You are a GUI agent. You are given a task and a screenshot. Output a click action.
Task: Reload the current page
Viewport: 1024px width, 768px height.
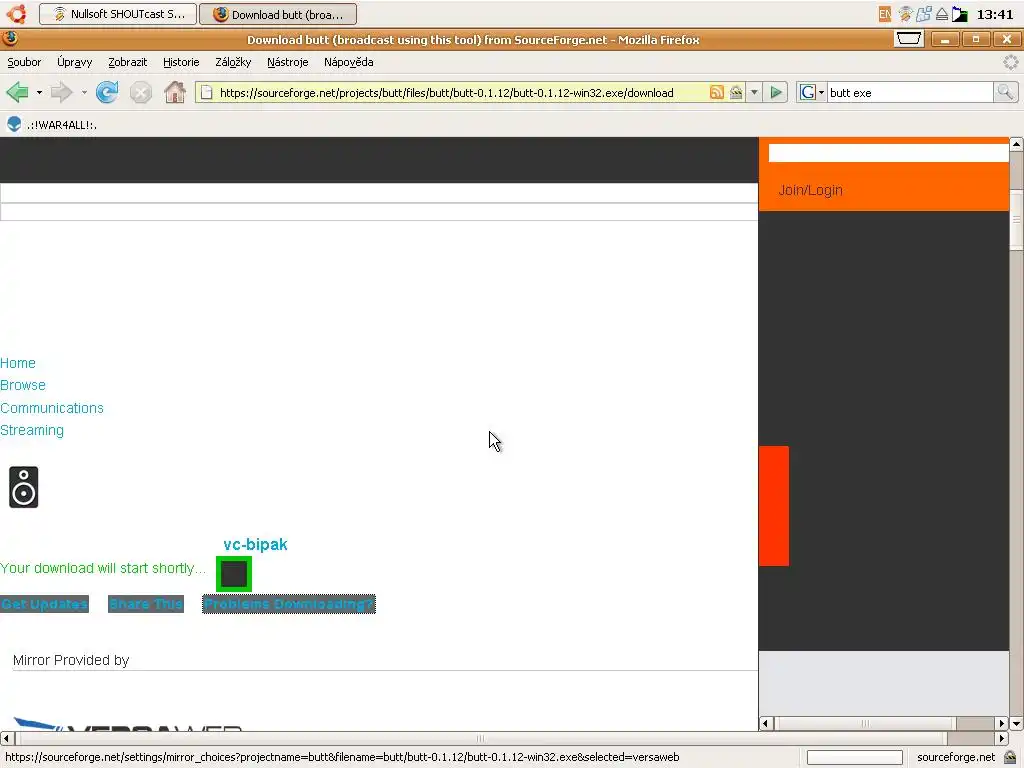click(107, 93)
